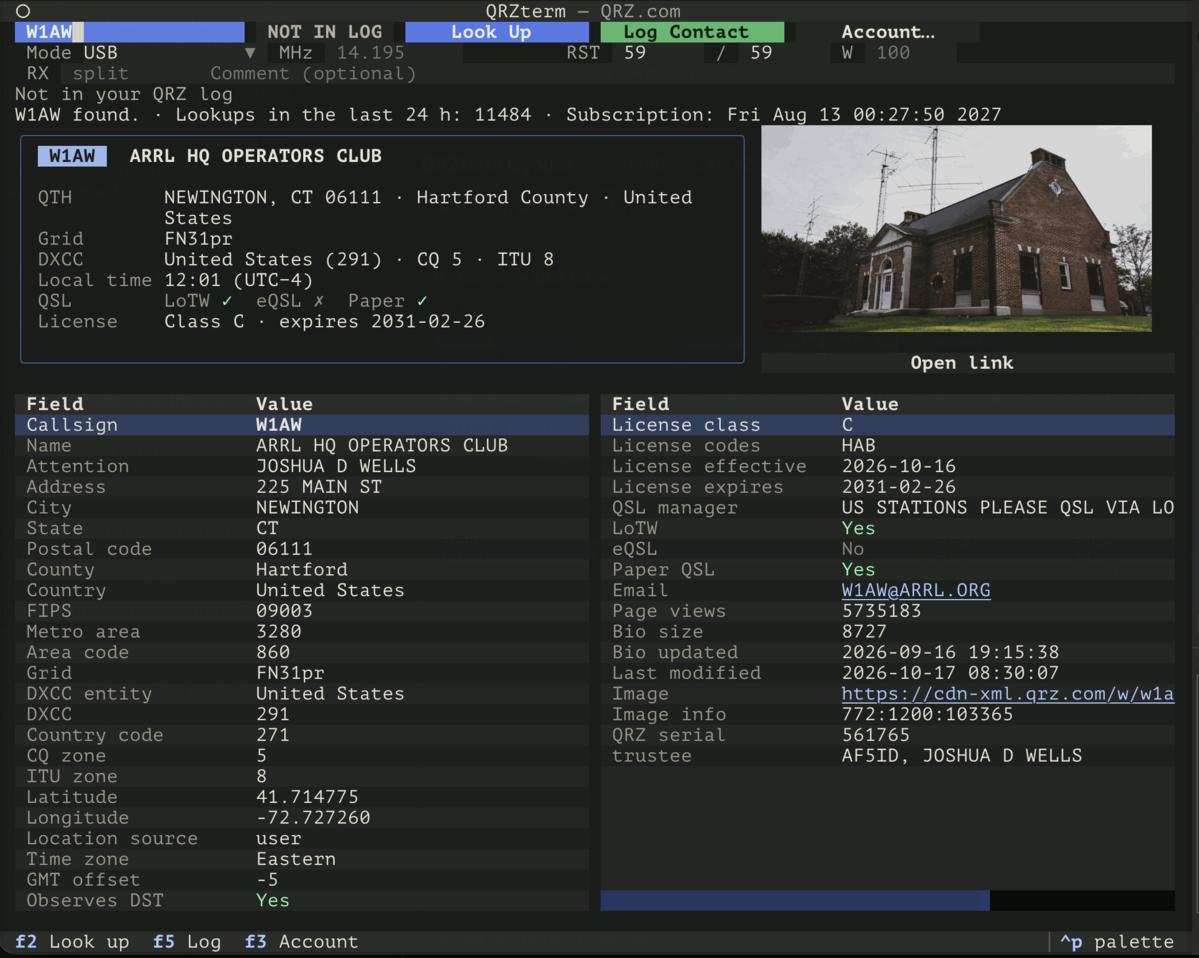The image size is (1199, 958).
Task: Select the Callsign row in left table
Action: pos(302,424)
